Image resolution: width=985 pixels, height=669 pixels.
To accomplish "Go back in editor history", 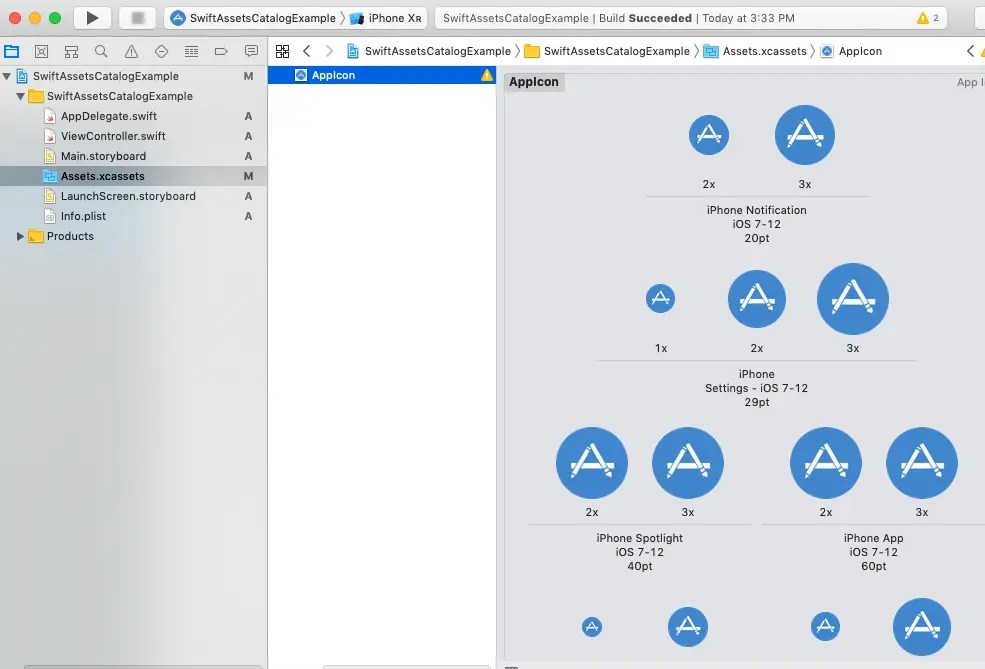I will [307, 51].
